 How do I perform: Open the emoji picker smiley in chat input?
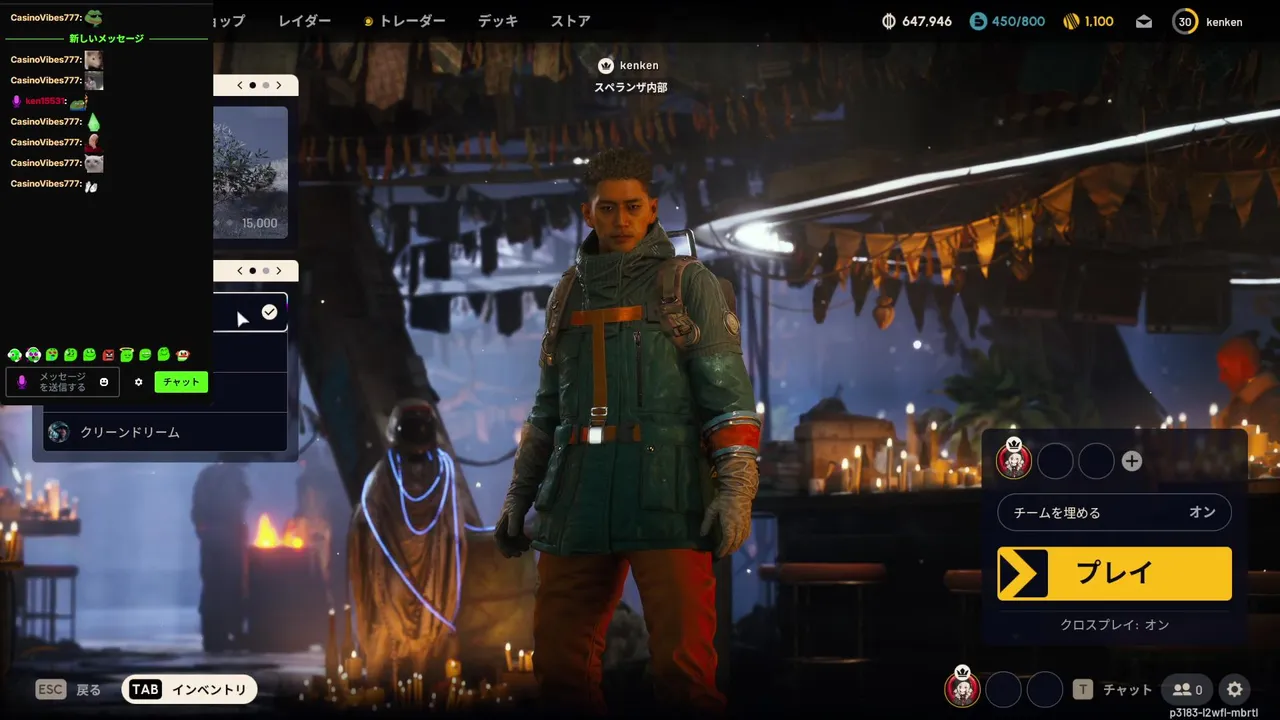coord(104,382)
